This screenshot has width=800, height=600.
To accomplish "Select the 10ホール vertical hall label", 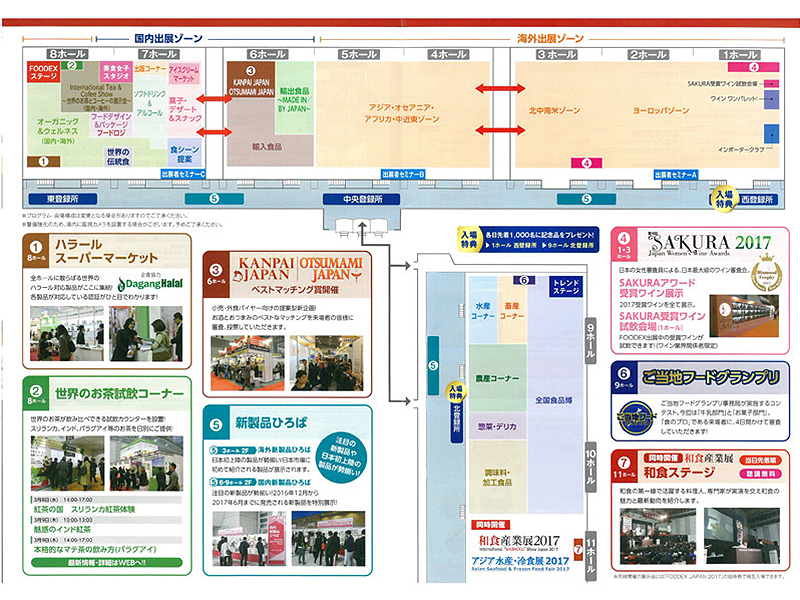I will 590,467.
